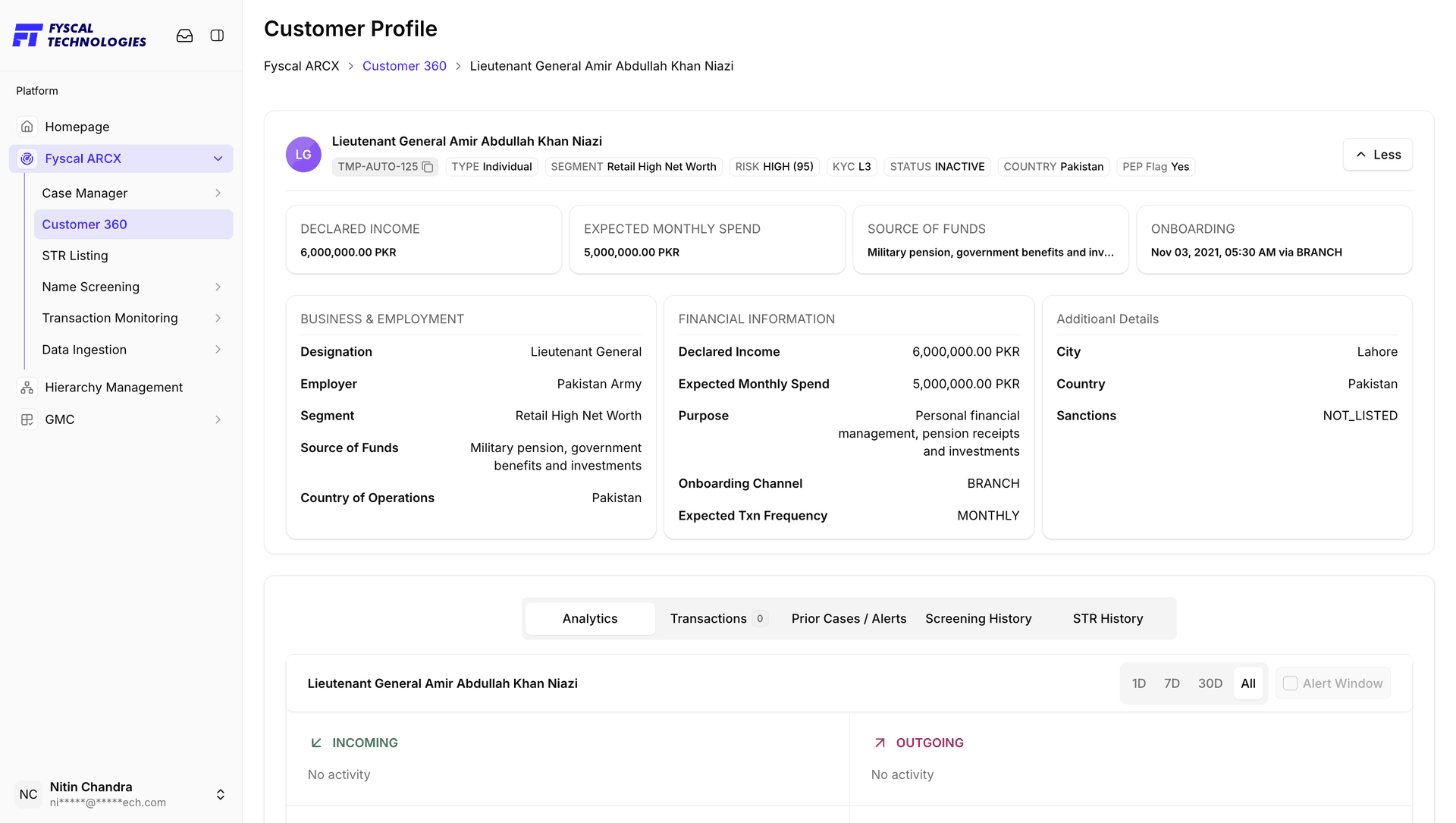
Task: Click the OUTGOING arrow icon
Action: [880, 743]
